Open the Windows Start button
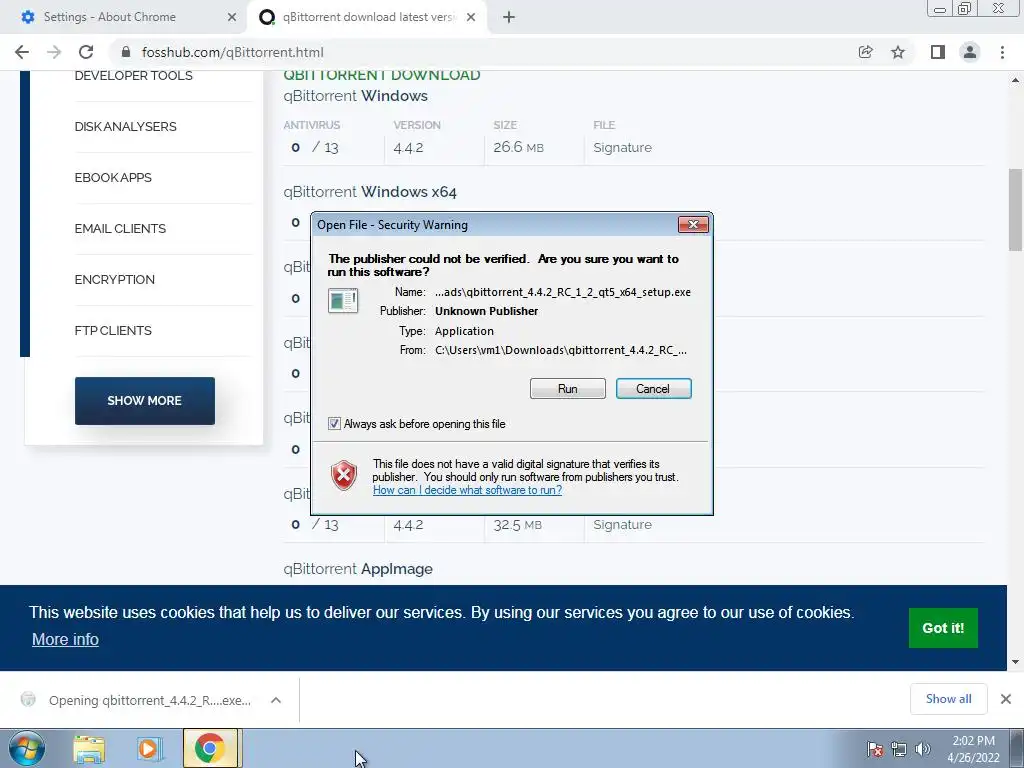 [27, 748]
